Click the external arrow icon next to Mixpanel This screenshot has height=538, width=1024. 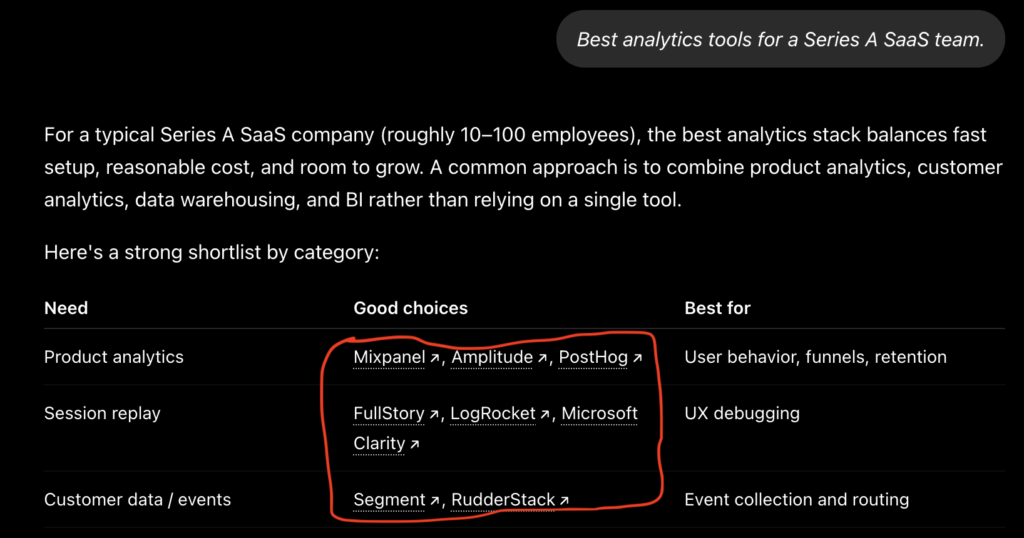[434, 358]
